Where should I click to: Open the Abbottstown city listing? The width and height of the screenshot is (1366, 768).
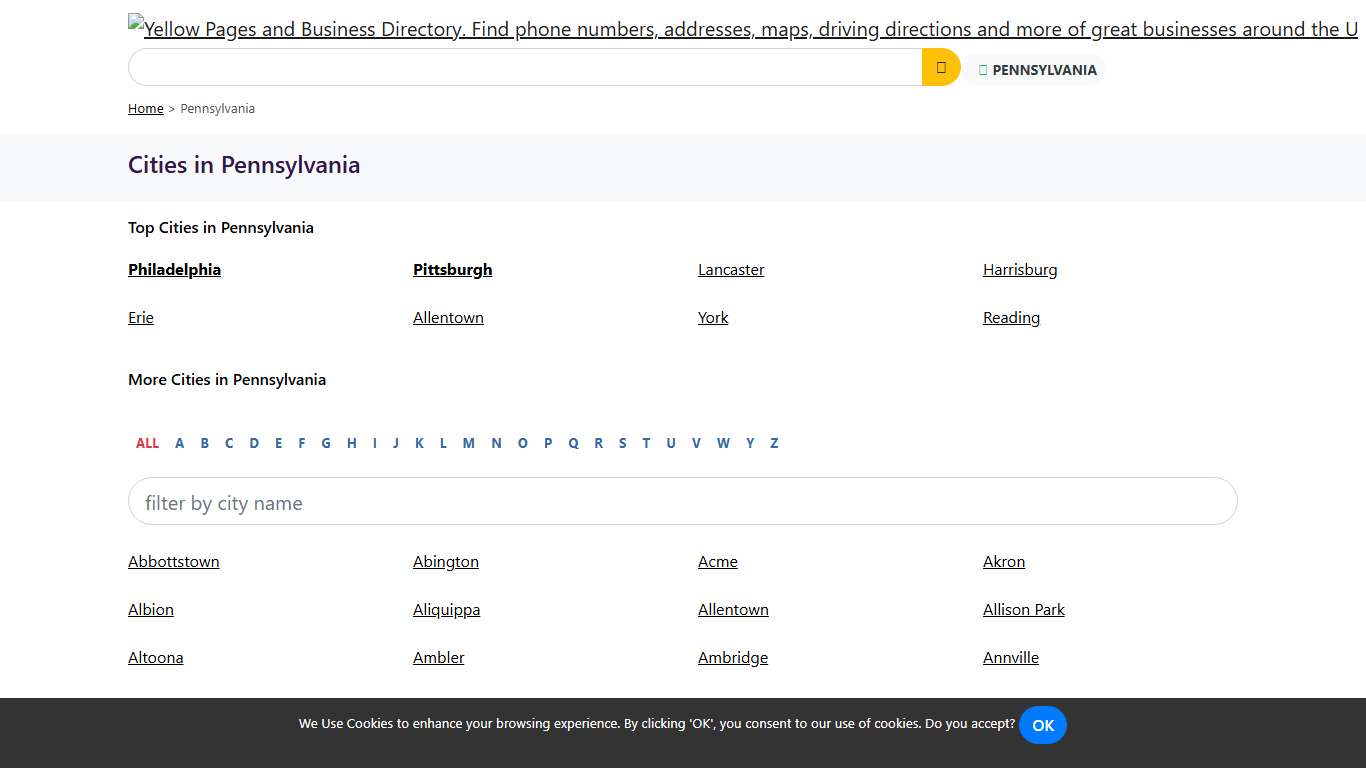[173, 561]
